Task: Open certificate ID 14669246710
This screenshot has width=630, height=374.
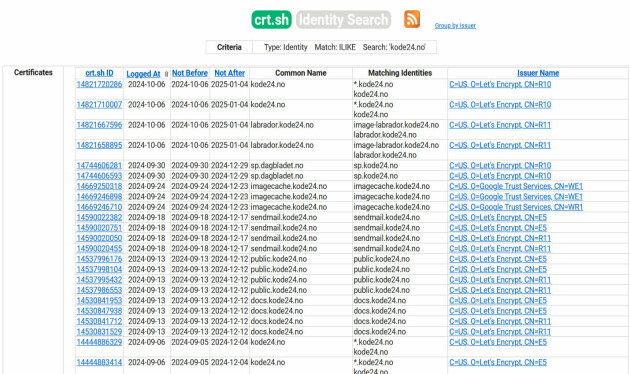Action: pos(99,207)
